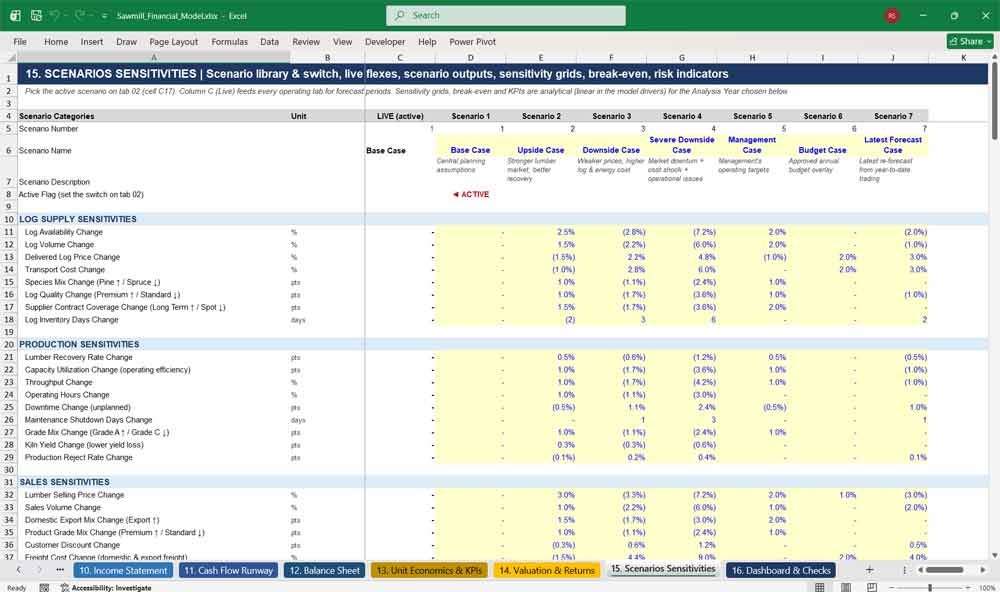Open the File menu
This screenshot has height=592, width=1000.
pyautogui.click(x=20, y=41)
